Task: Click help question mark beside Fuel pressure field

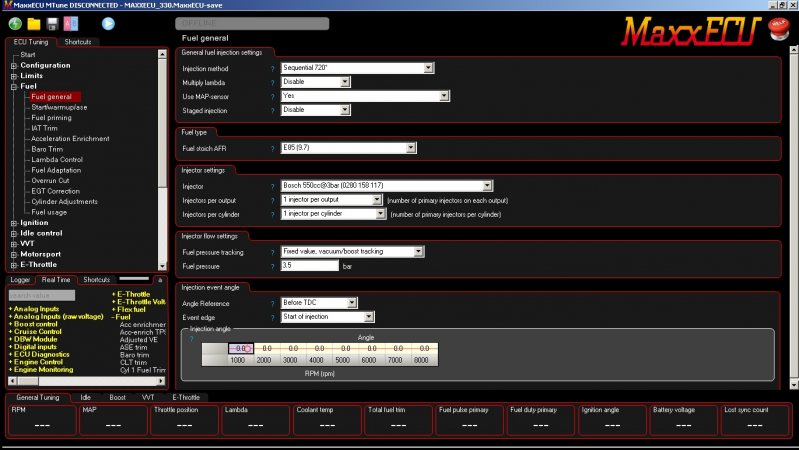Action: 273,267
